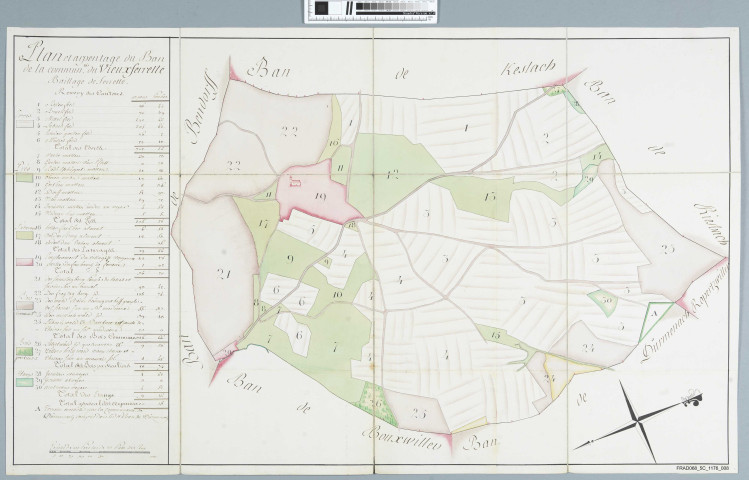Screen dimensions: 749x480
Task: Click the pink swatch in the legend column
Action: (x=20, y=260)
